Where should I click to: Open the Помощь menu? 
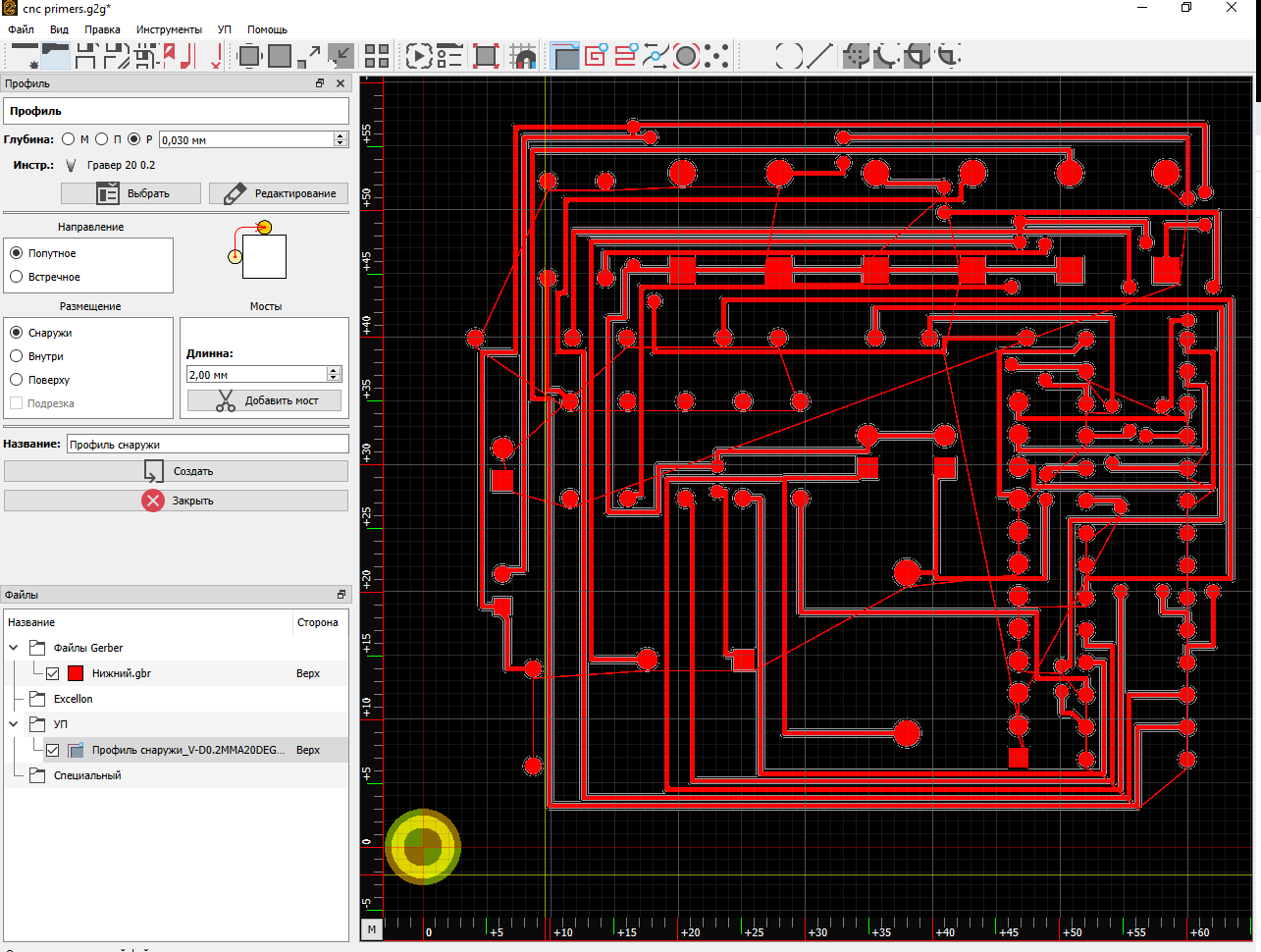coord(267,29)
